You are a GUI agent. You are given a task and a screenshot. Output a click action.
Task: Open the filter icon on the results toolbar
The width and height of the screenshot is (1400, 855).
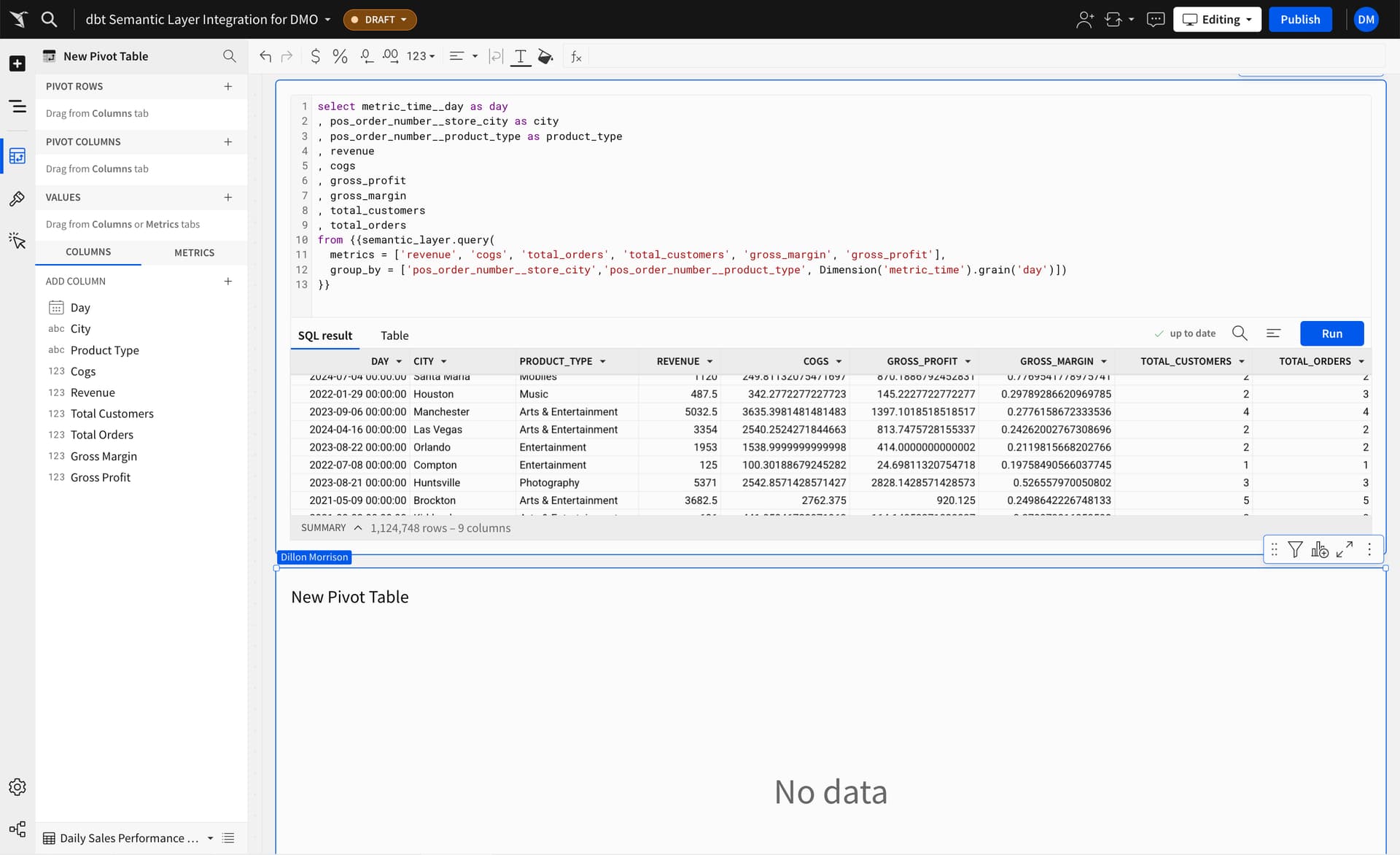[1296, 549]
